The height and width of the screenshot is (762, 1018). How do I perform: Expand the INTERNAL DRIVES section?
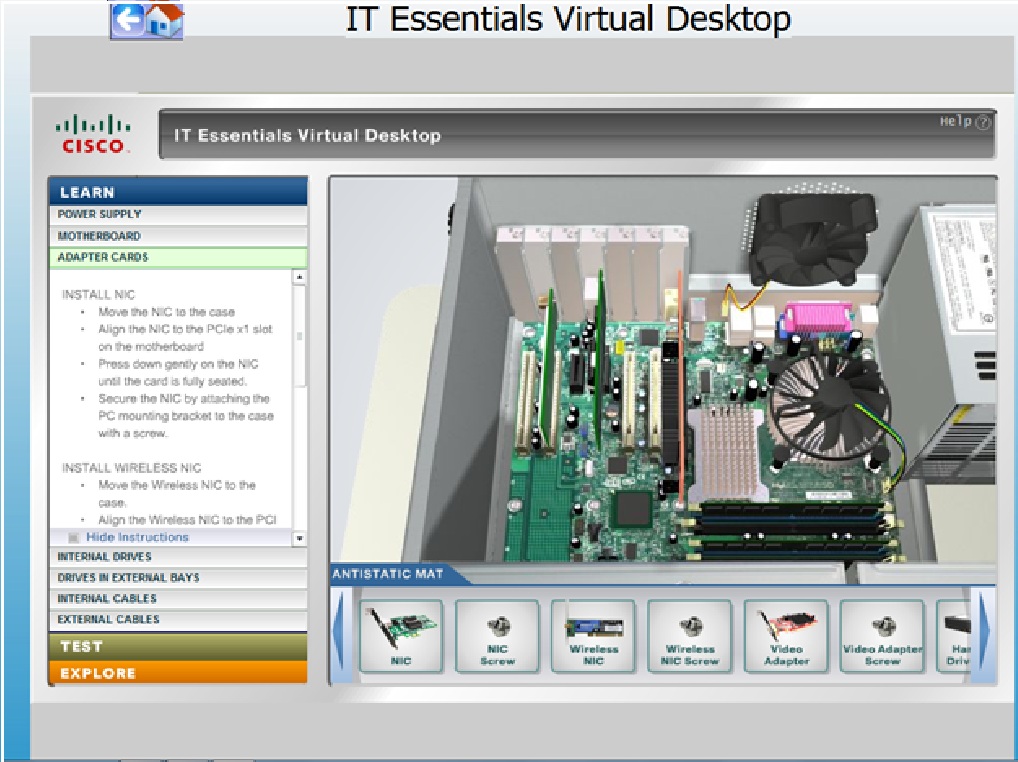click(177, 556)
